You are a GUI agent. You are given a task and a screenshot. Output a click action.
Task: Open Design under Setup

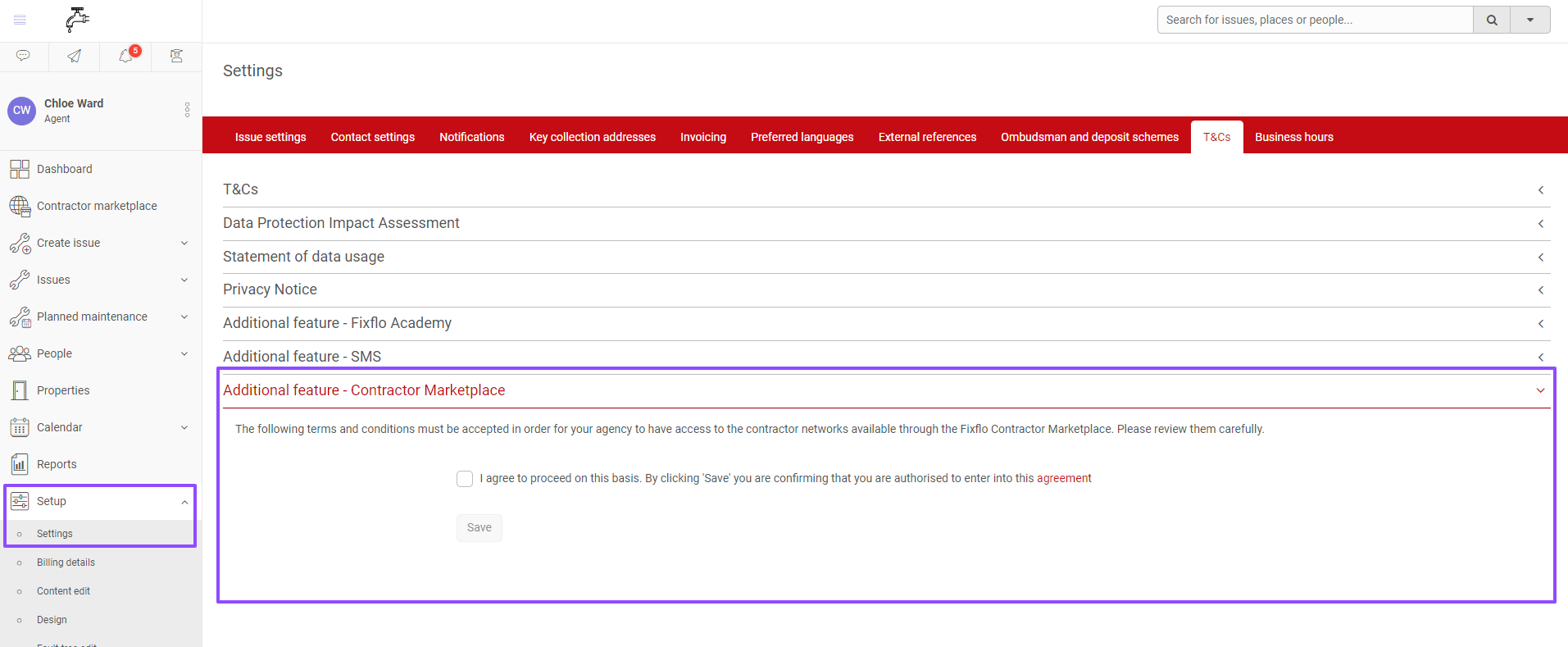(52, 620)
